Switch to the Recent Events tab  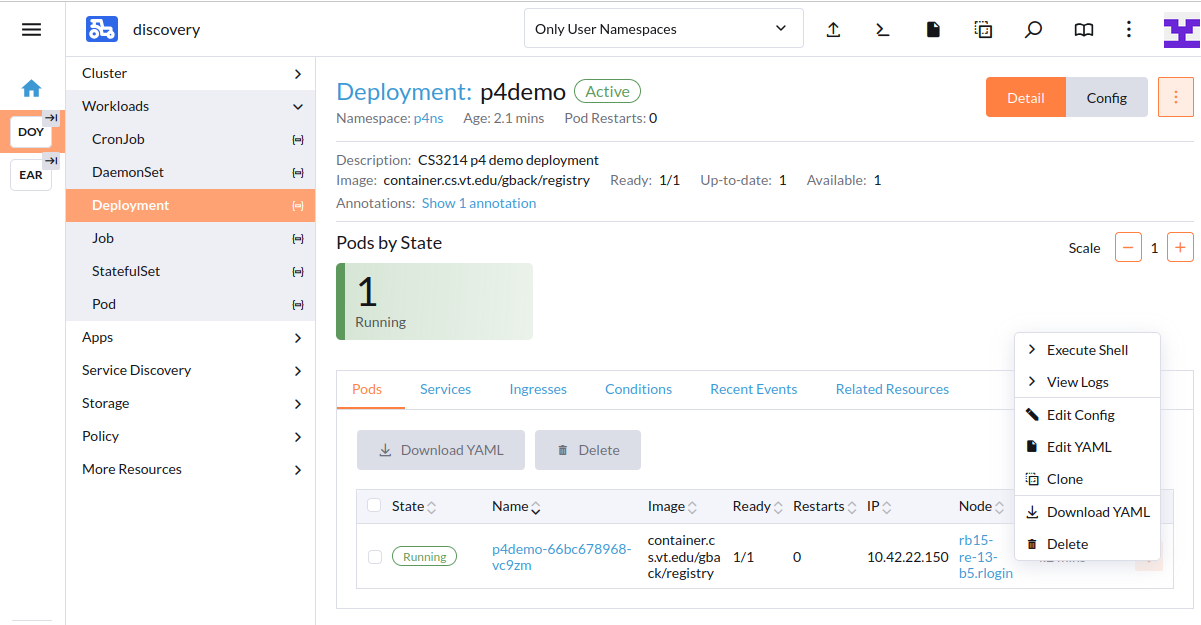tap(753, 389)
